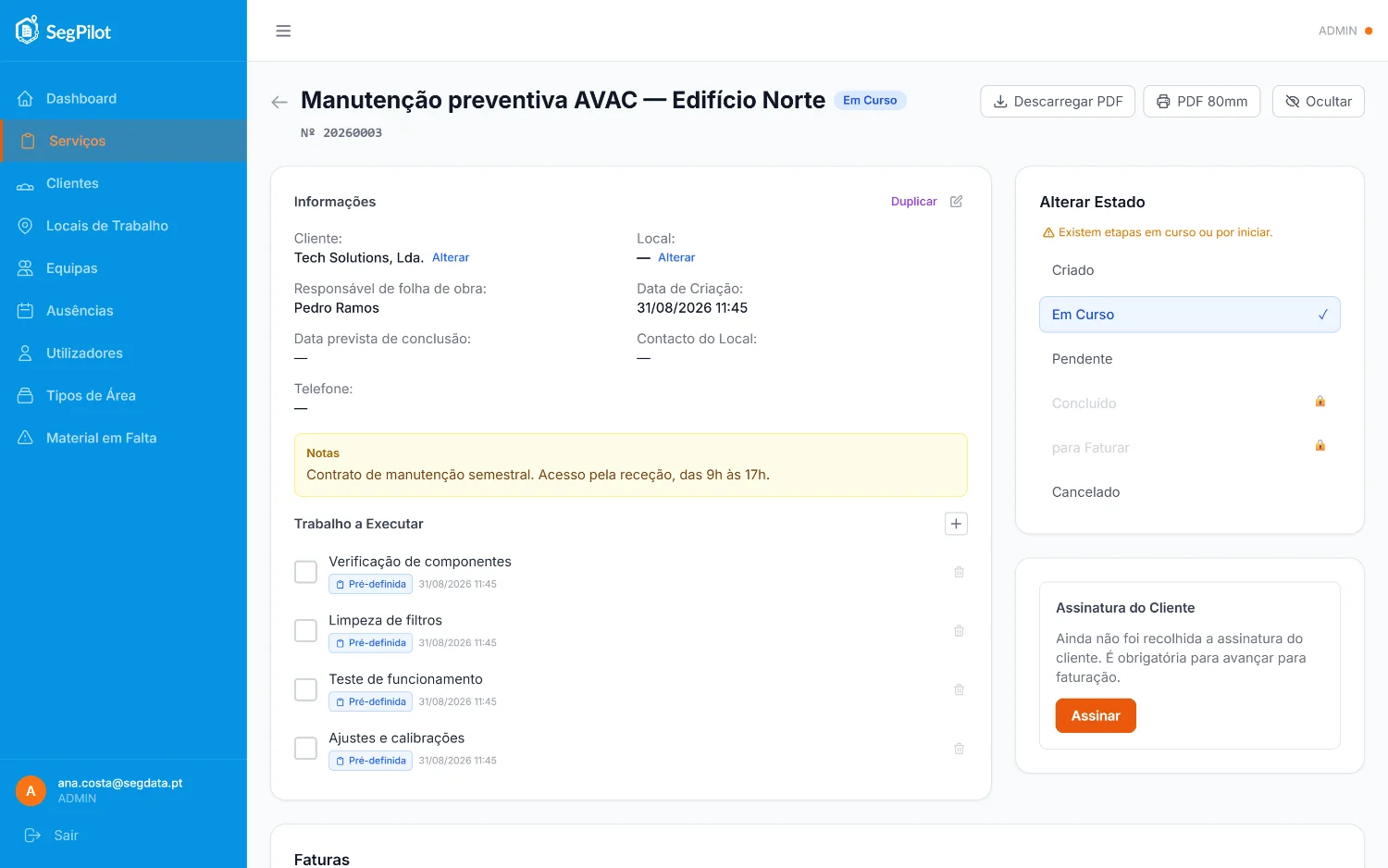Delete the Verificação de componentes task

pyautogui.click(x=959, y=572)
